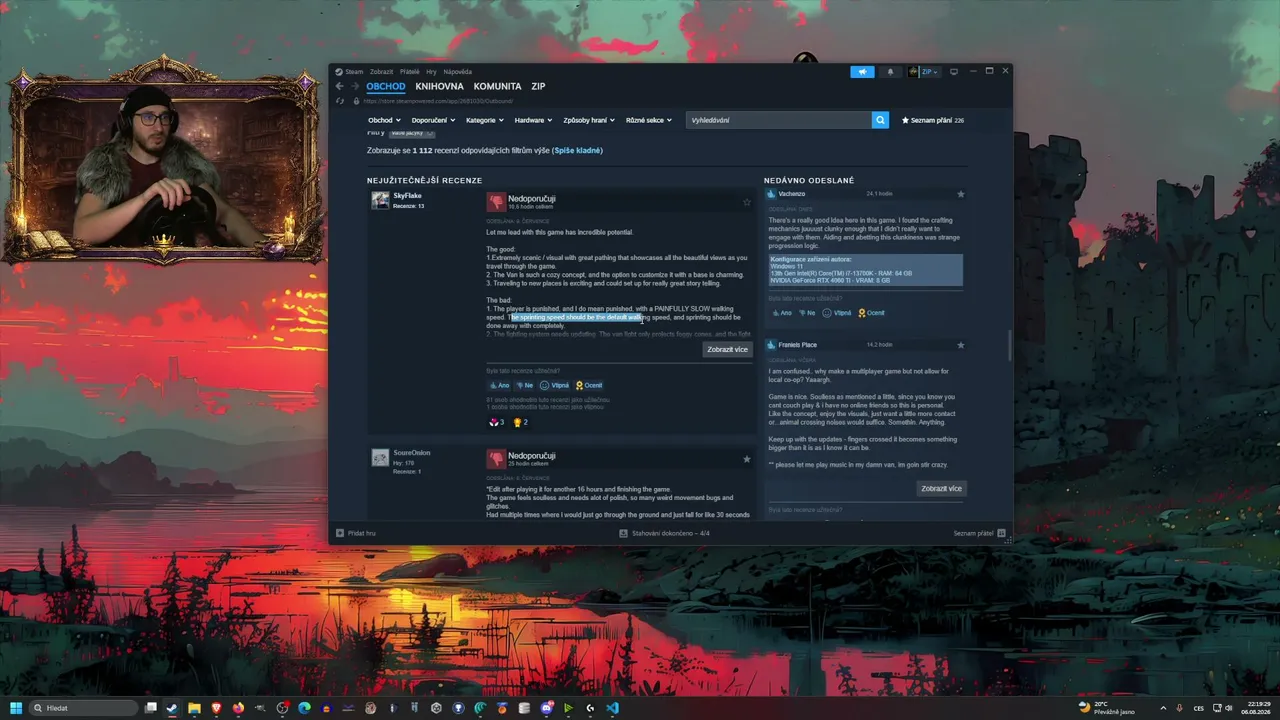Click the star on SoureOnion's review

click(746, 459)
